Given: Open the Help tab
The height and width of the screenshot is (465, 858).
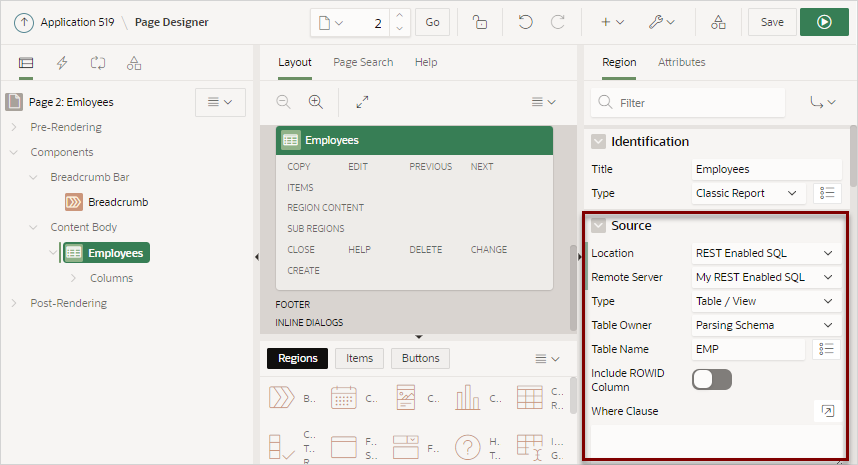Looking at the screenshot, I should (426, 62).
